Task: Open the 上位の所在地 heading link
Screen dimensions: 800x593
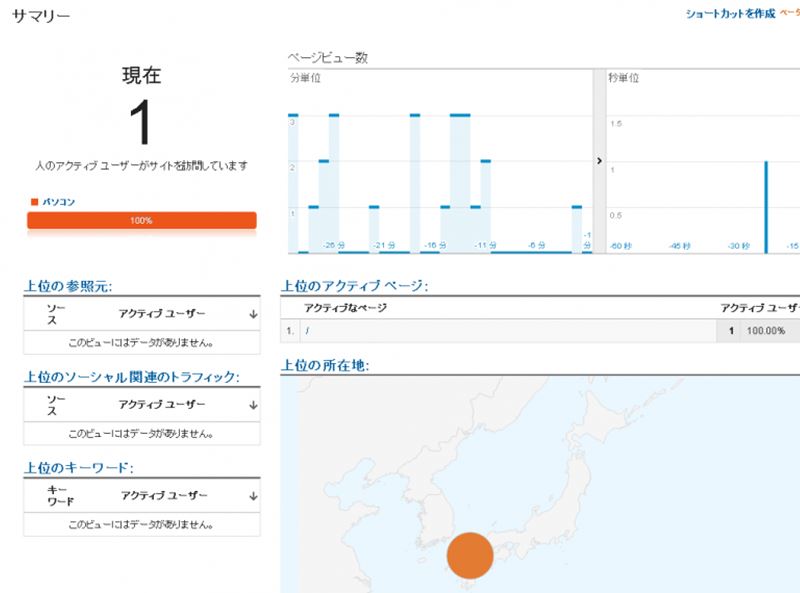Action: [325, 365]
